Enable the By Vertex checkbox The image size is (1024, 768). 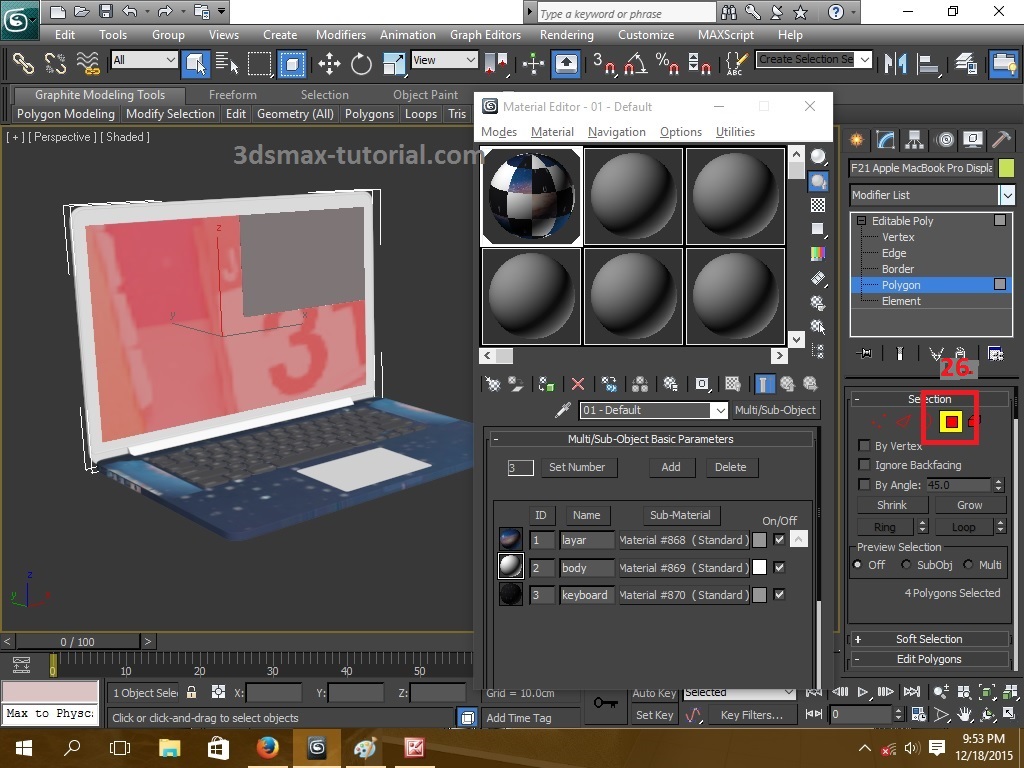(x=864, y=446)
